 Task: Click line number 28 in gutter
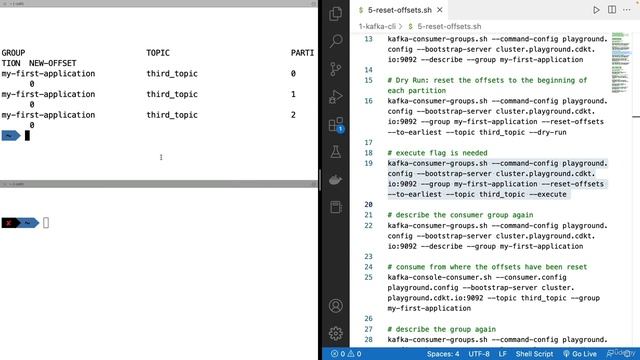pyautogui.click(x=369, y=340)
